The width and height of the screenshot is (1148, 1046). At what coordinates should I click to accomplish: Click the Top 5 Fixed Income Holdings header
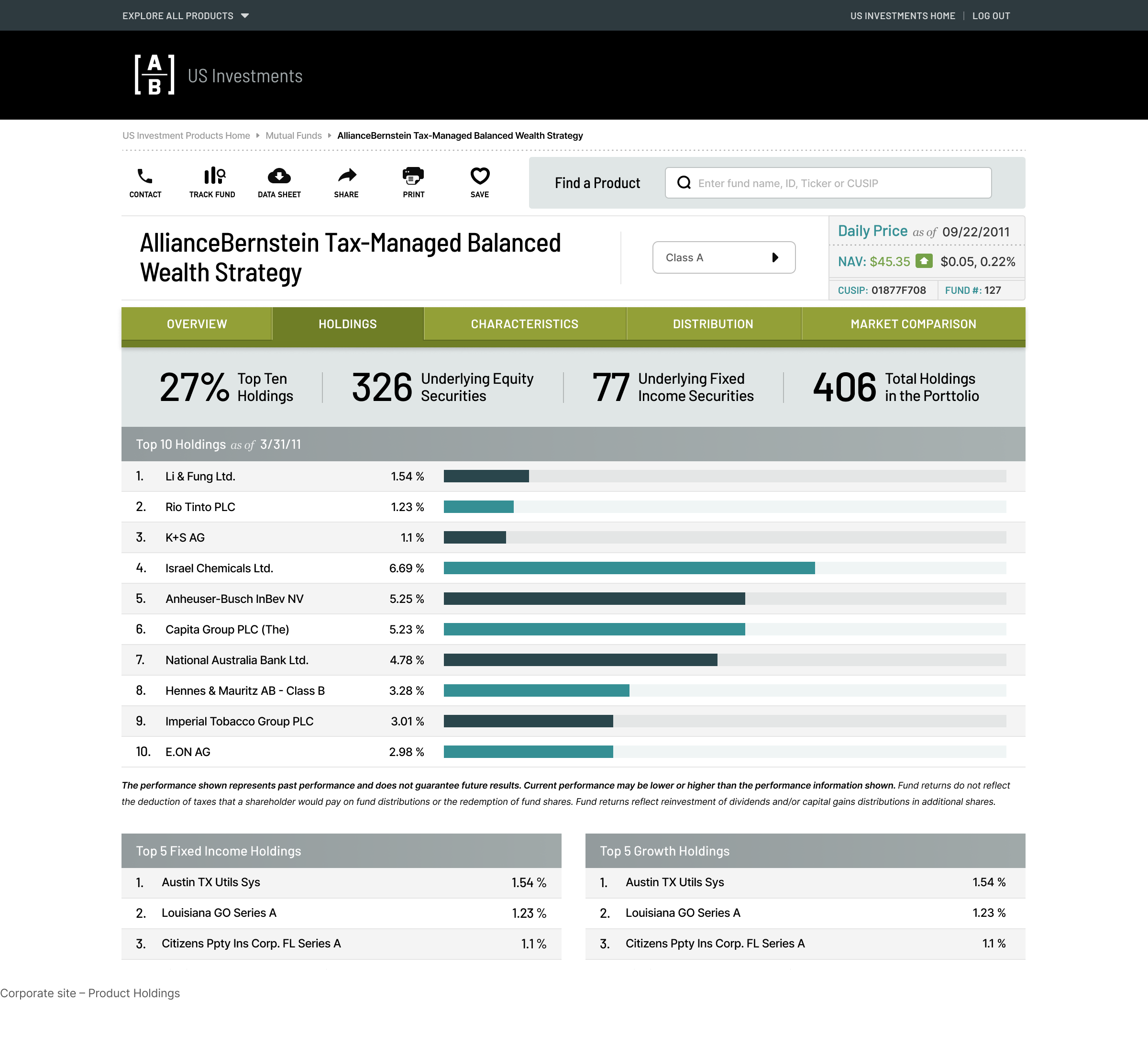(x=341, y=851)
